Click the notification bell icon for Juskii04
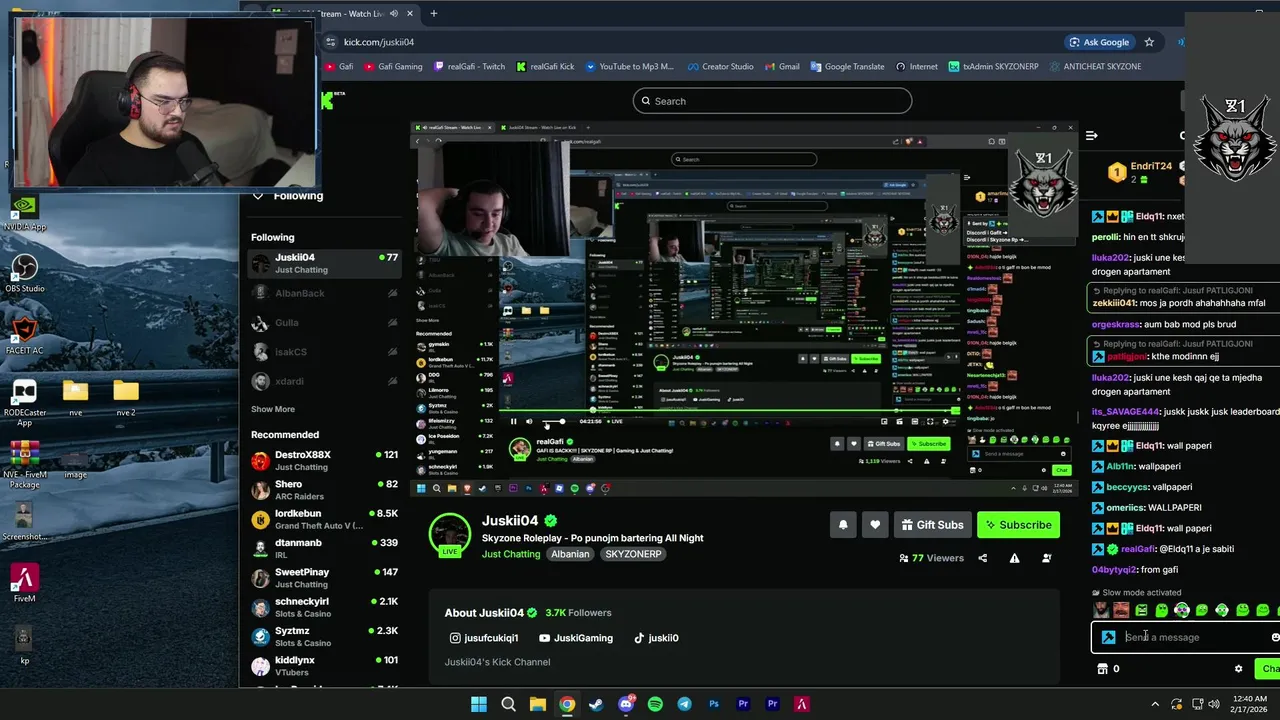Screen dimensions: 1280x720 tap(843, 525)
